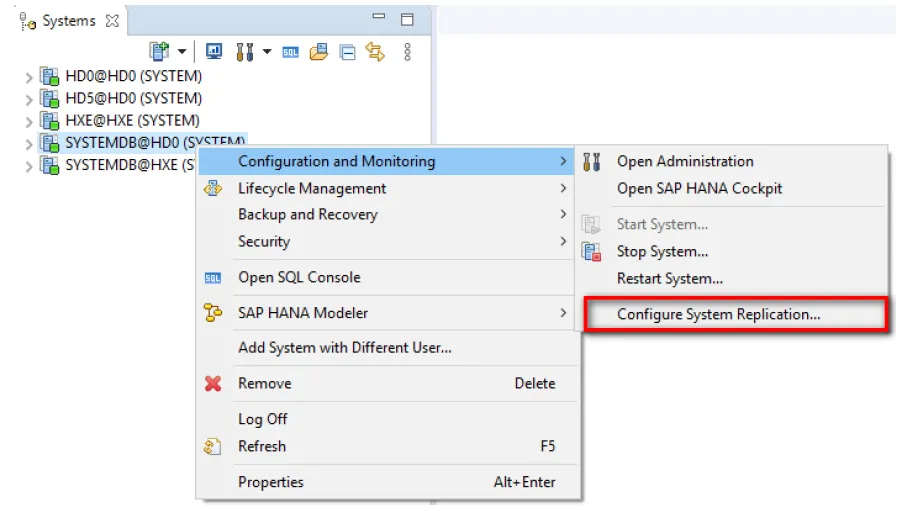920x519 pixels.
Task: Open the view menu three-dots icon
Action: pos(407,52)
